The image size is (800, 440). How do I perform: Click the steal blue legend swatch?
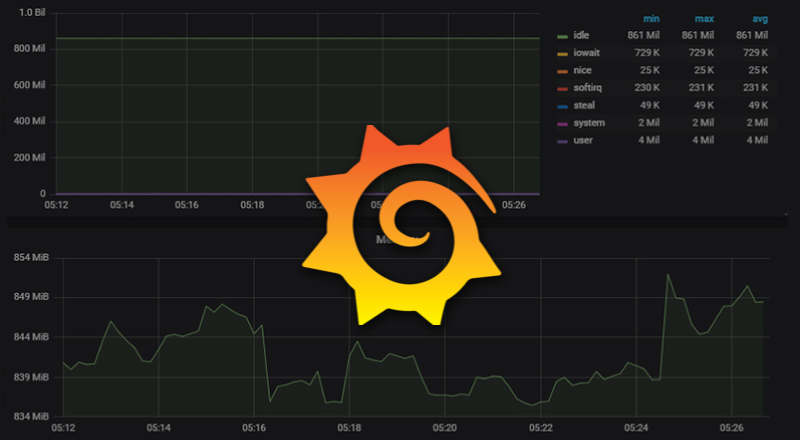[x=563, y=106]
